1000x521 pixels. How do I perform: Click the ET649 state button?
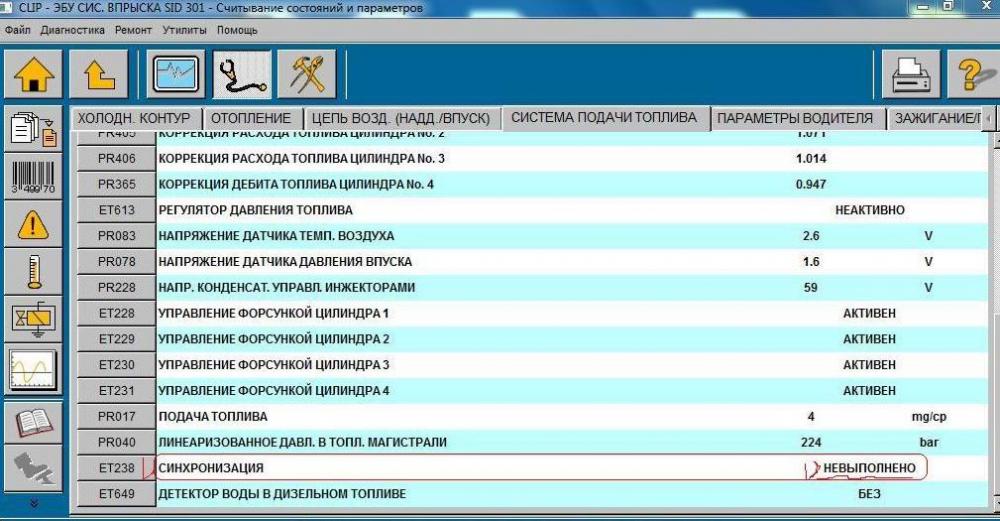(117, 494)
